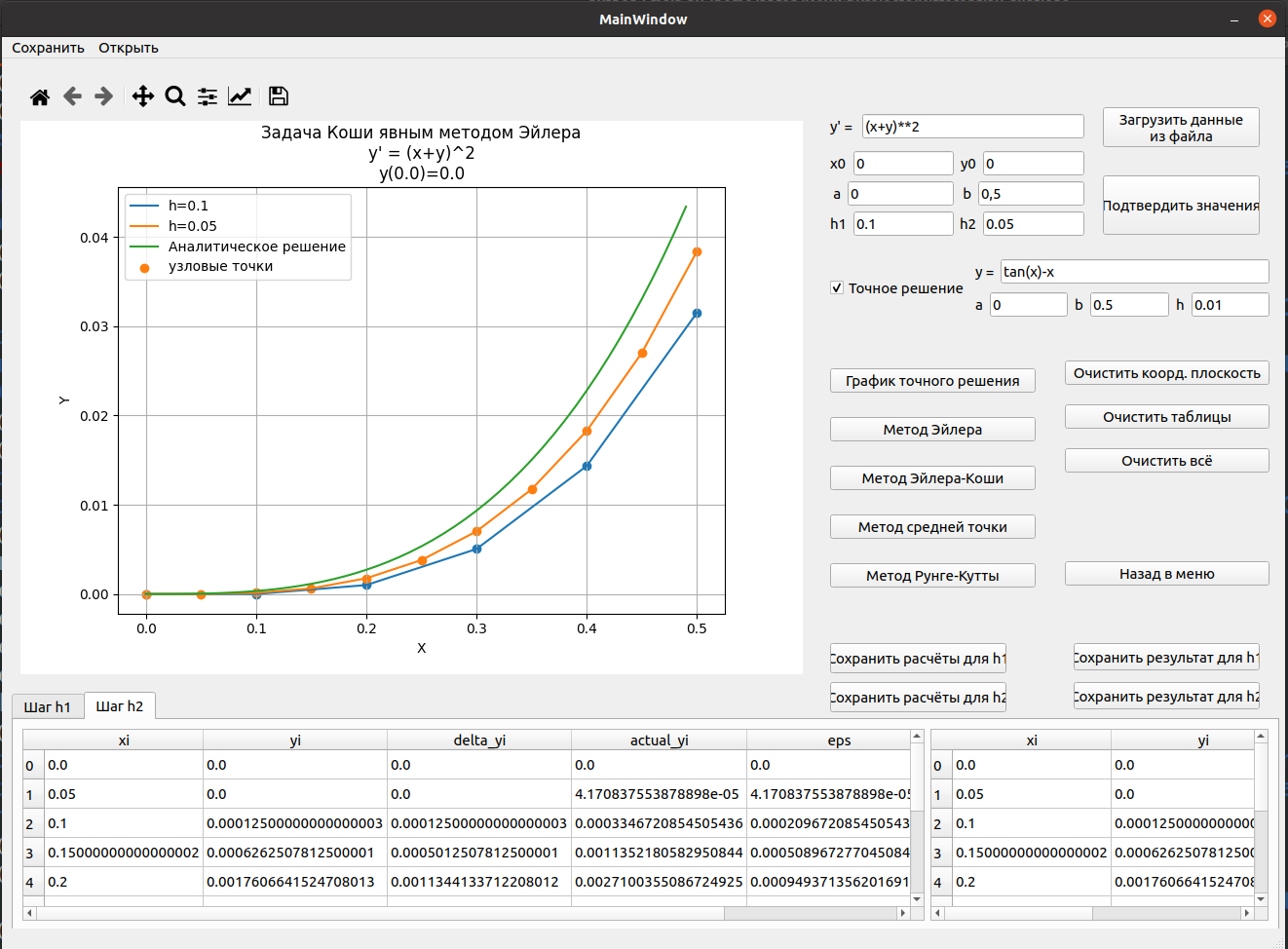Return via Назад в меню button

(1167, 574)
